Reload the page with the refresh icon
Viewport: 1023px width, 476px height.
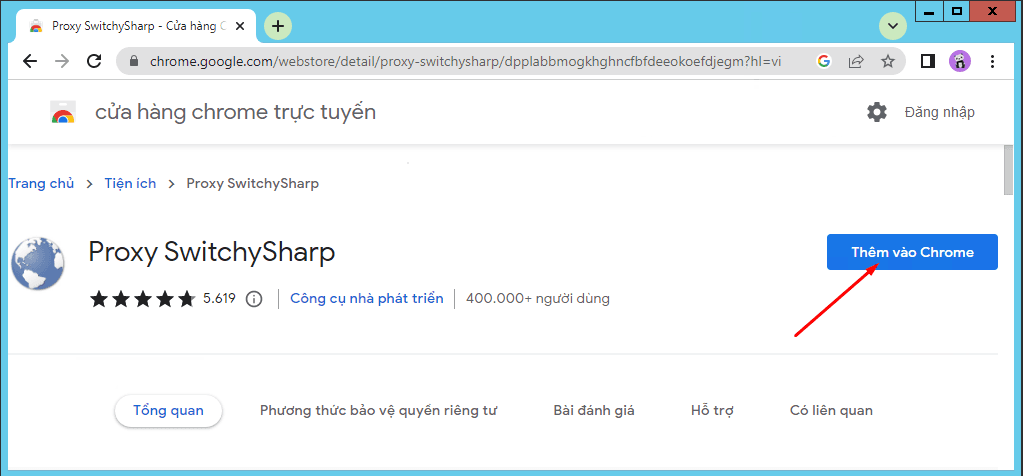(94, 61)
